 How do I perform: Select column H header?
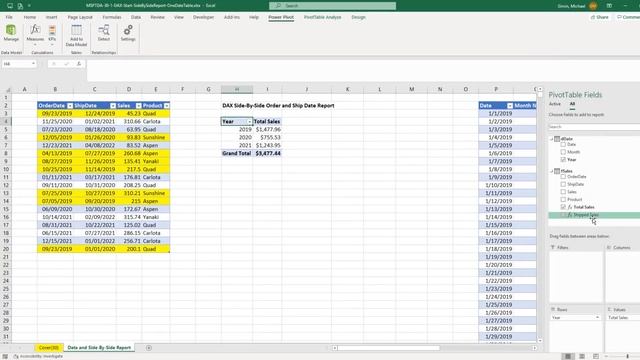pyautogui.click(x=237, y=89)
